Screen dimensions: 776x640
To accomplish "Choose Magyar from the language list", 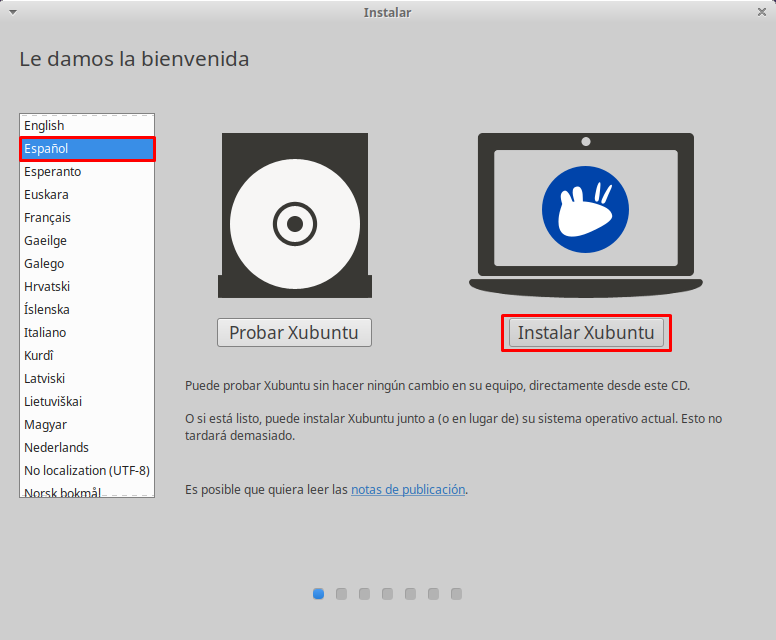I will pos(46,425).
